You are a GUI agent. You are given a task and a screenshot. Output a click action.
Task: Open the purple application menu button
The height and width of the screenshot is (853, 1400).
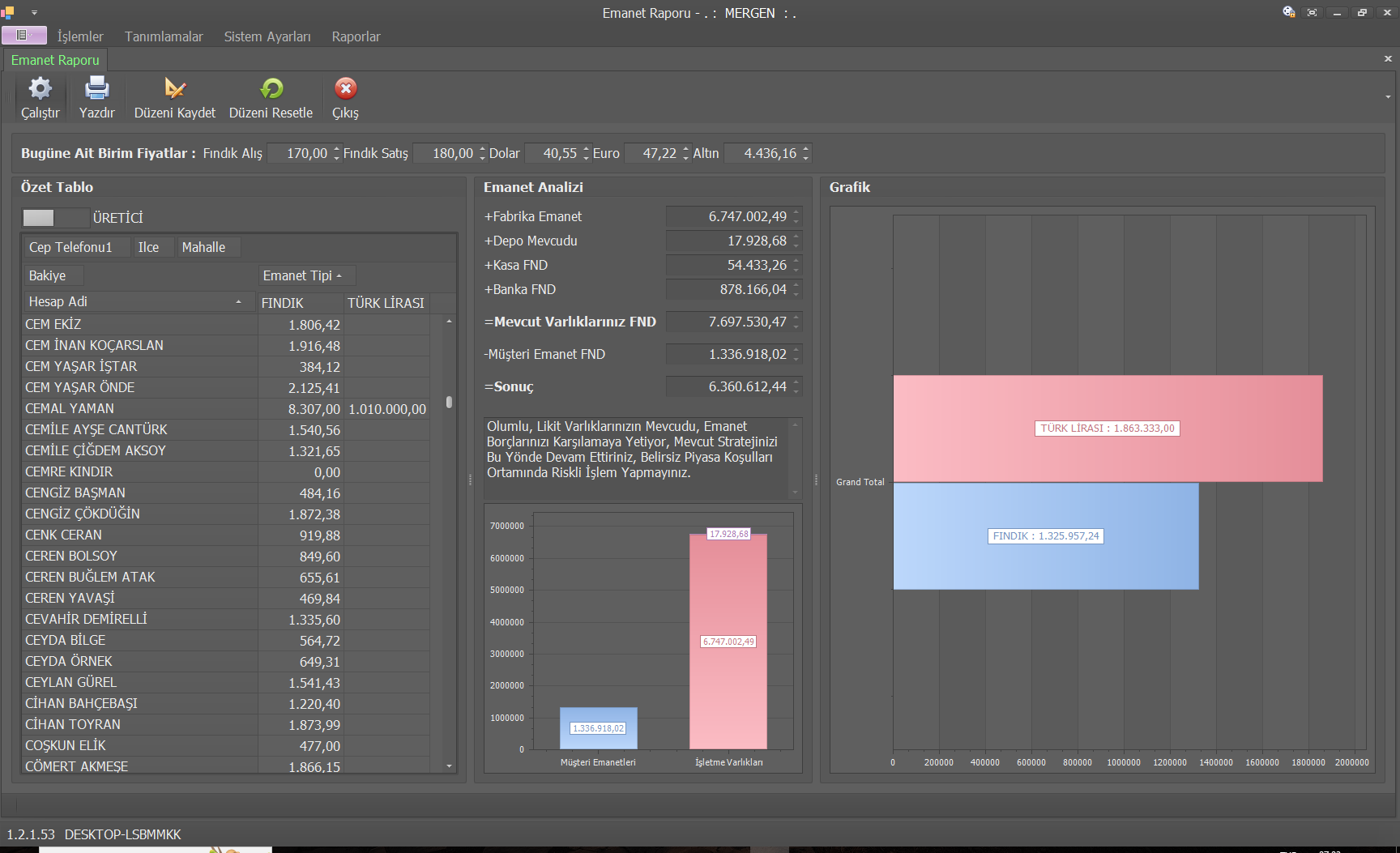click(23, 35)
